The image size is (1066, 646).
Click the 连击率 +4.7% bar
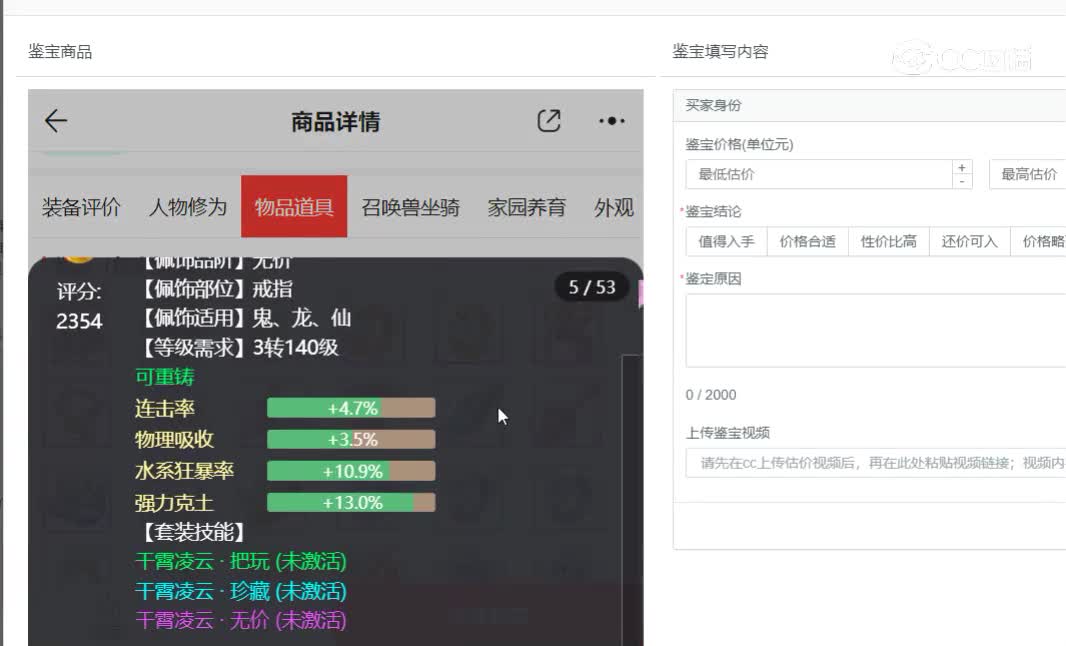[x=351, y=408]
